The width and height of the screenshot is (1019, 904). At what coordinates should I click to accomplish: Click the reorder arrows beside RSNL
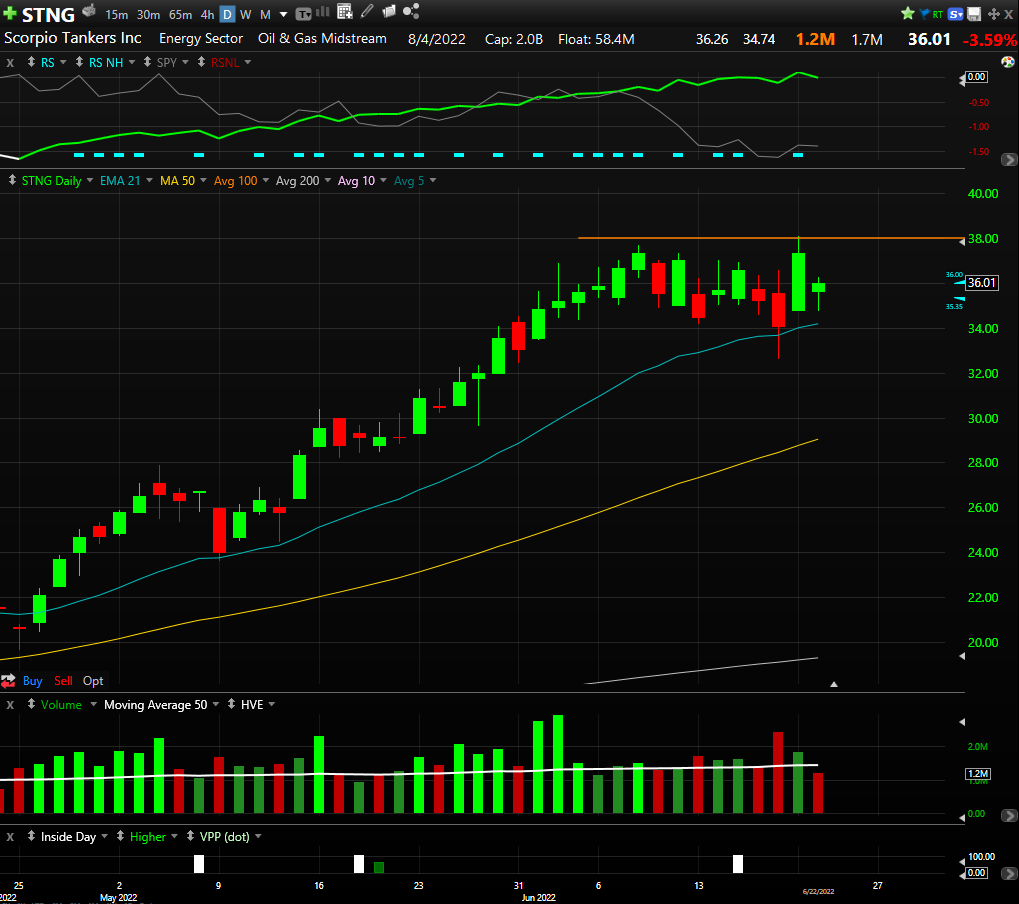click(x=201, y=62)
